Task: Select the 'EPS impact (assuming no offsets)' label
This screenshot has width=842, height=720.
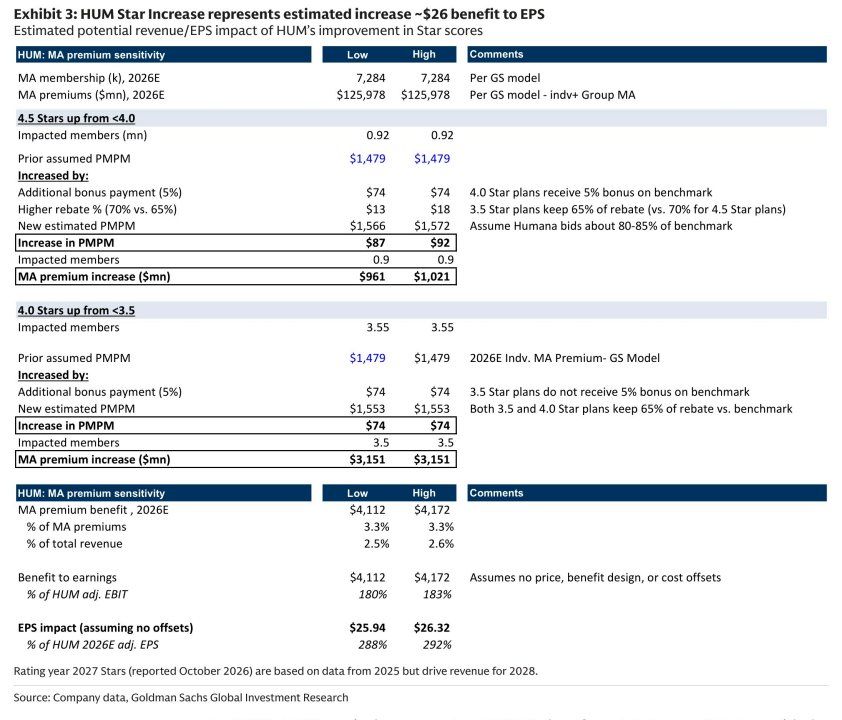Action: pyautogui.click(x=106, y=628)
